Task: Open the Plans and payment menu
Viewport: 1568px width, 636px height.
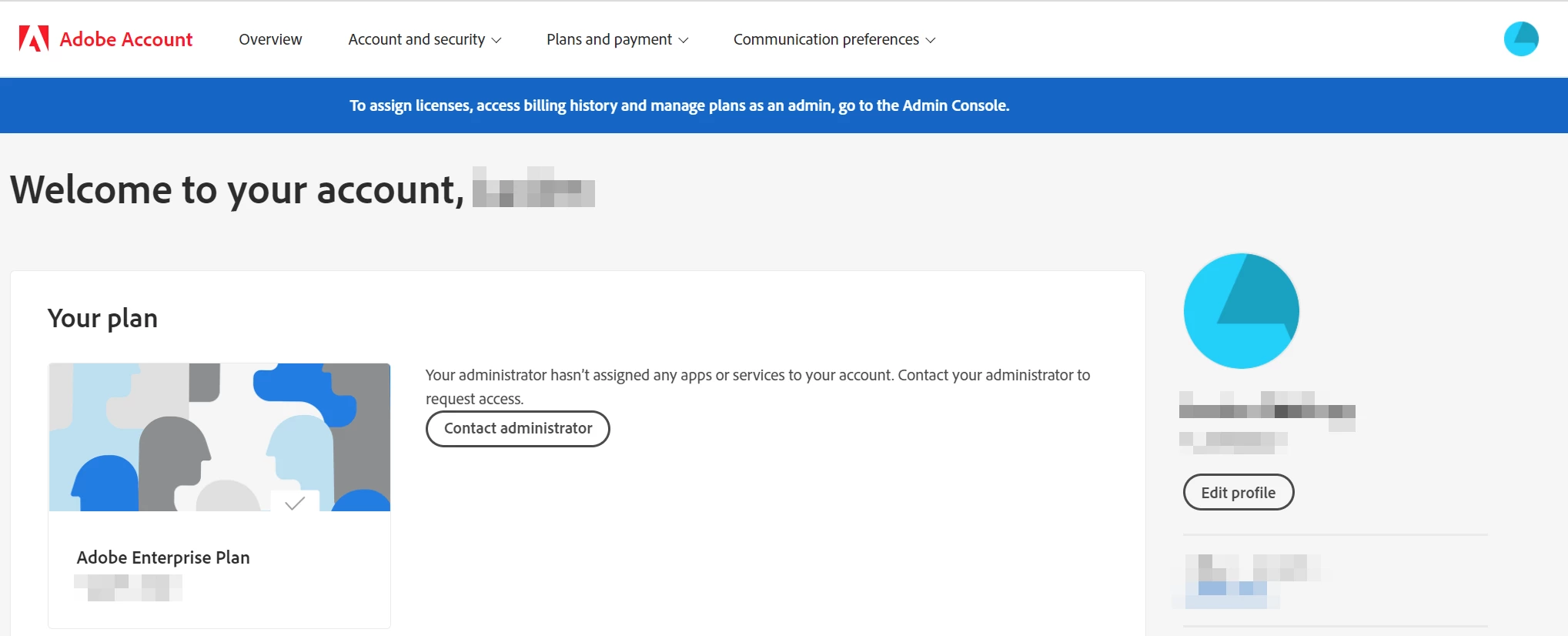Action: tap(617, 39)
